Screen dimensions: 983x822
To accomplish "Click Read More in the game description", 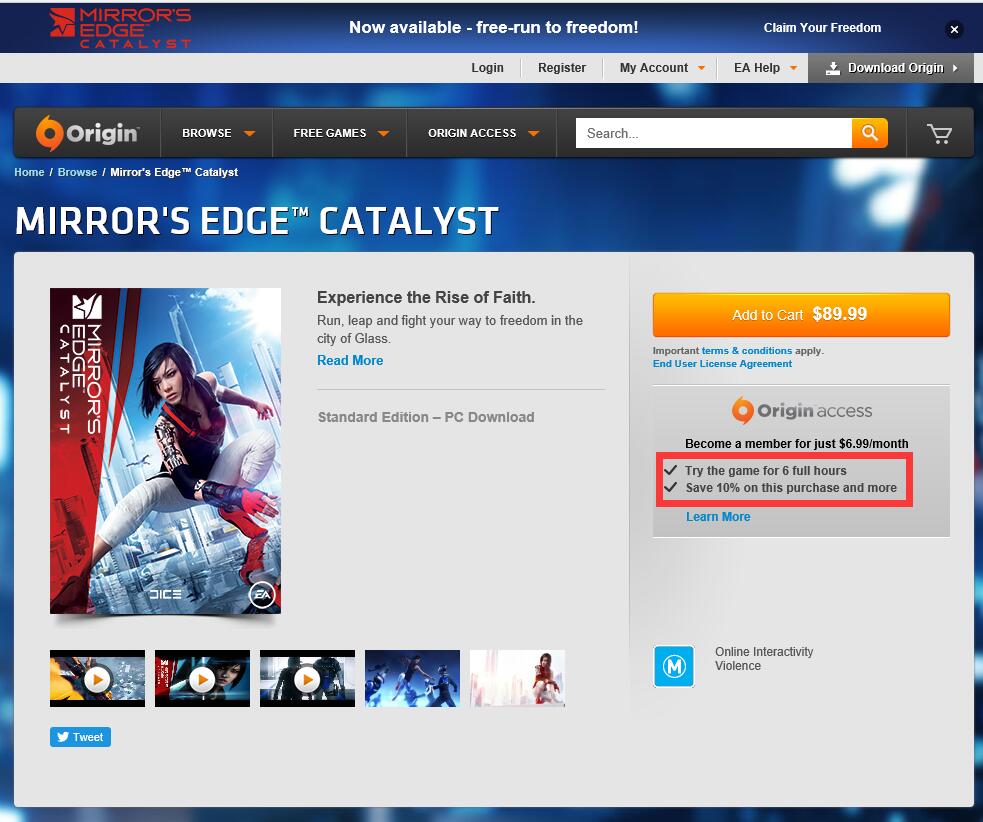I will click(350, 361).
